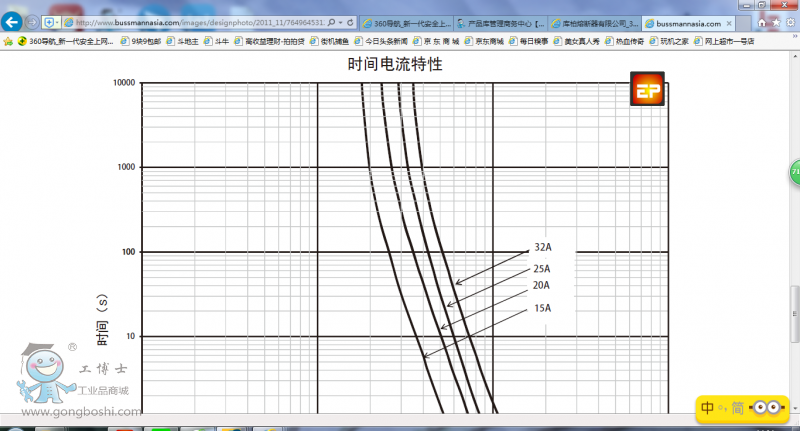Toggle the 简 simplified character button
Image resolution: width=800 pixels, height=431 pixels.
737,408
